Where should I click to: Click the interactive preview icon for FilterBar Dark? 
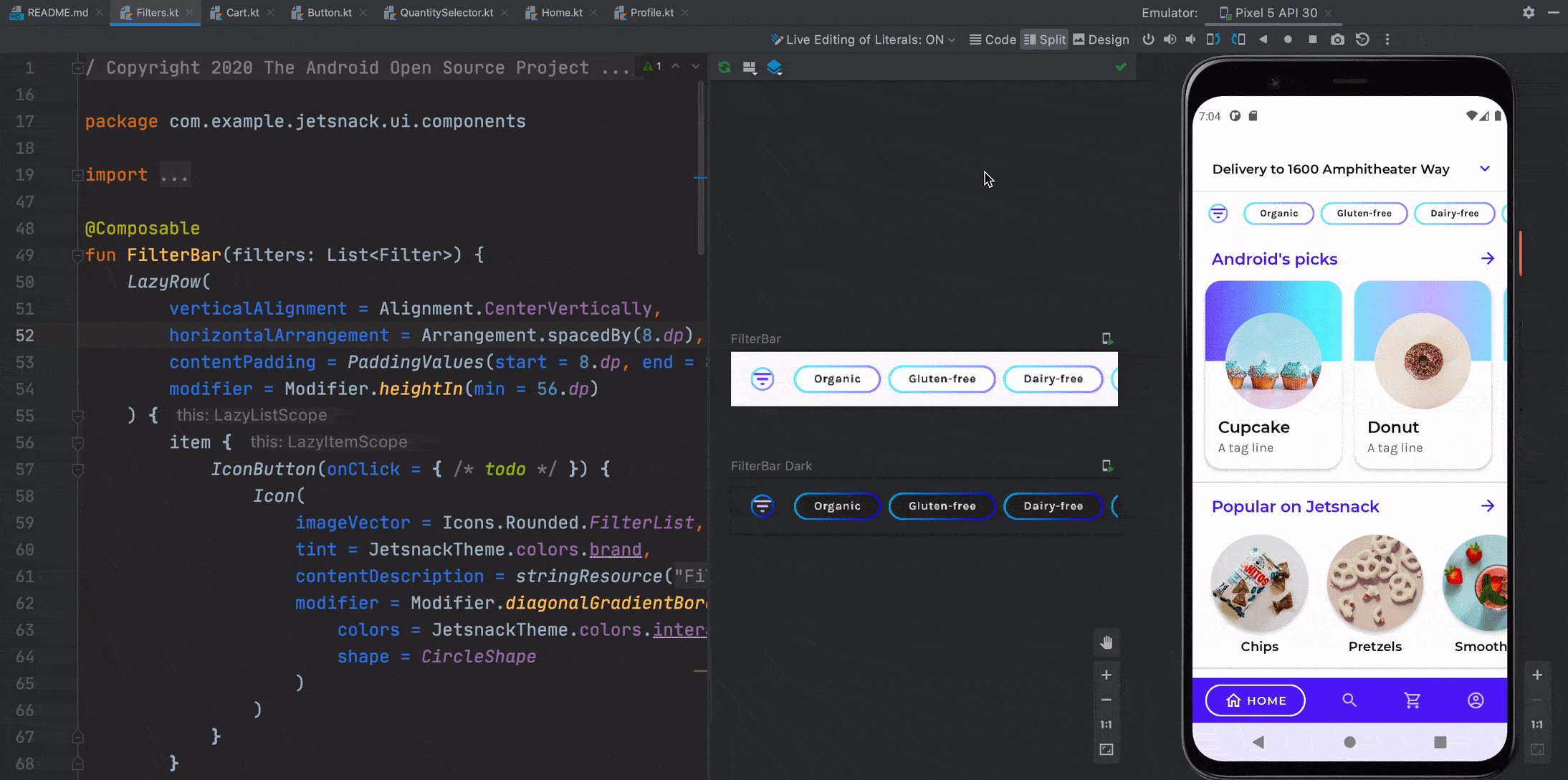point(1107,466)
